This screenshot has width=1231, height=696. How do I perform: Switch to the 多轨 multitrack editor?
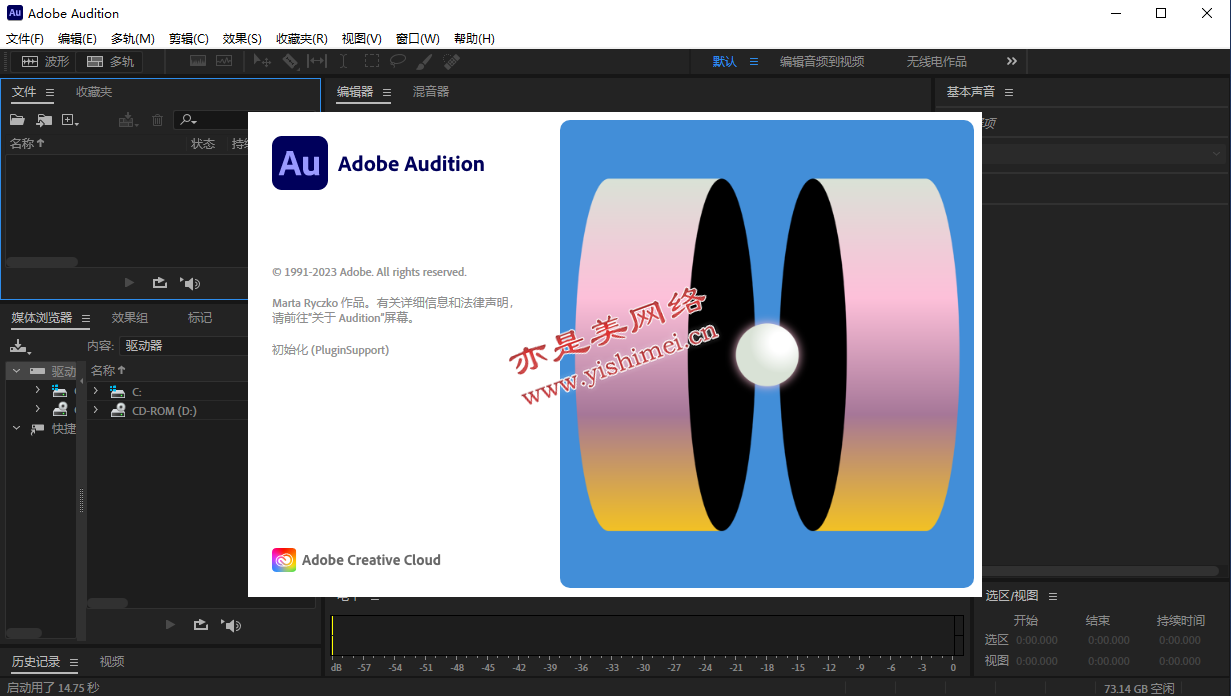tap(111, 62)
